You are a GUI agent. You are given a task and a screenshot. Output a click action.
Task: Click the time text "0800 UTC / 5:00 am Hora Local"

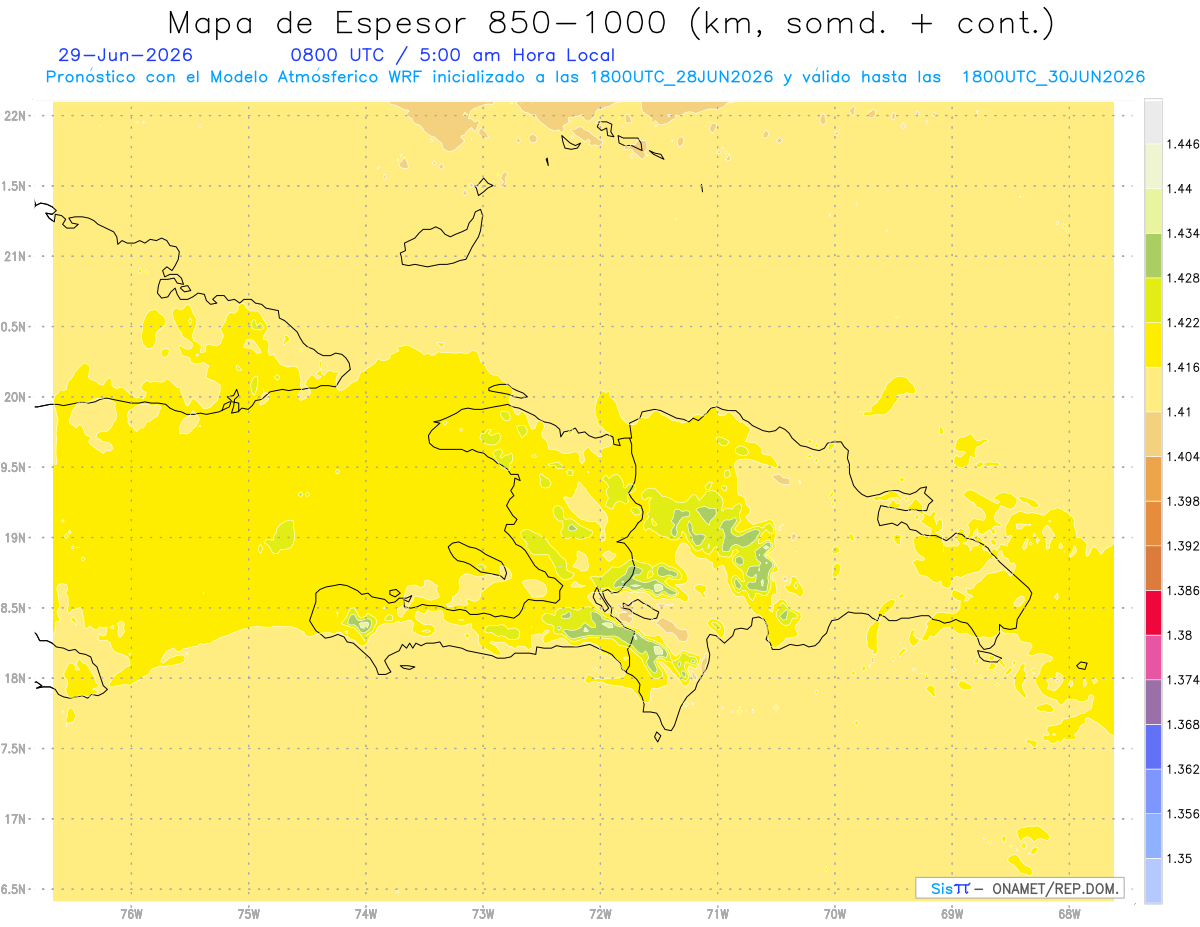452,55
